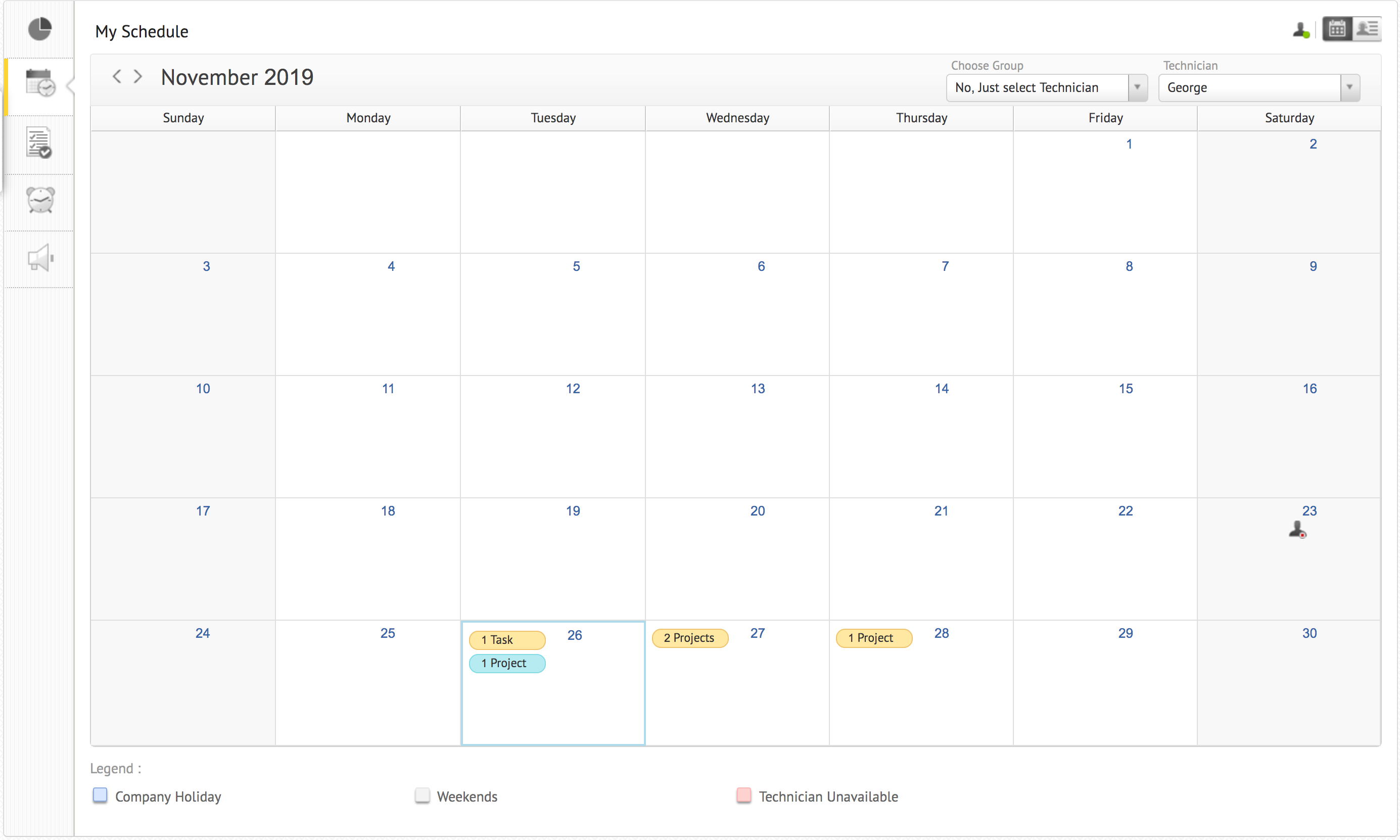Switch to calendar view toggle
The height and width of the screenshot is (840, 1400).
coord(1337,29)
